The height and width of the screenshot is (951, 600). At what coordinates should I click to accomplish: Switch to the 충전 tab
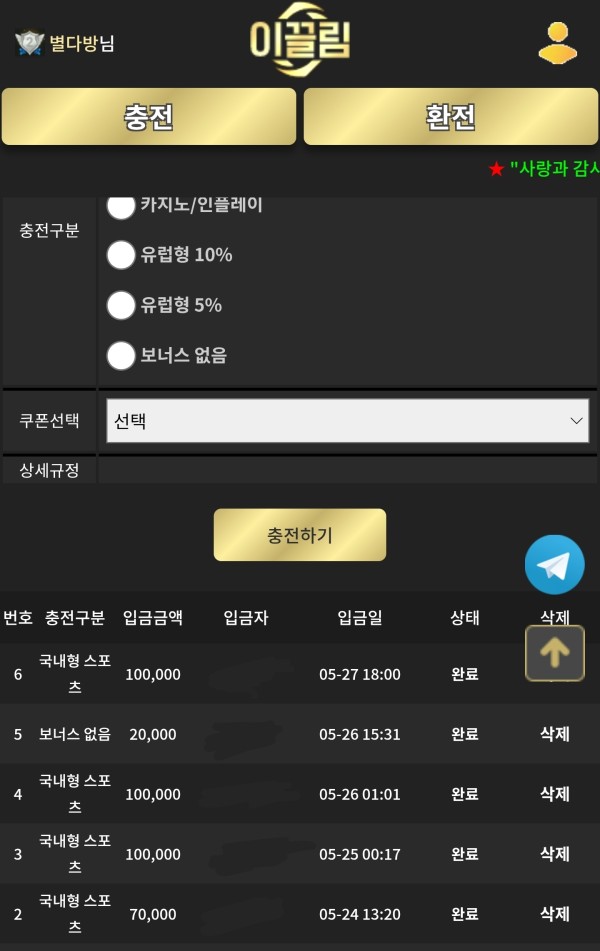point(149,117)
